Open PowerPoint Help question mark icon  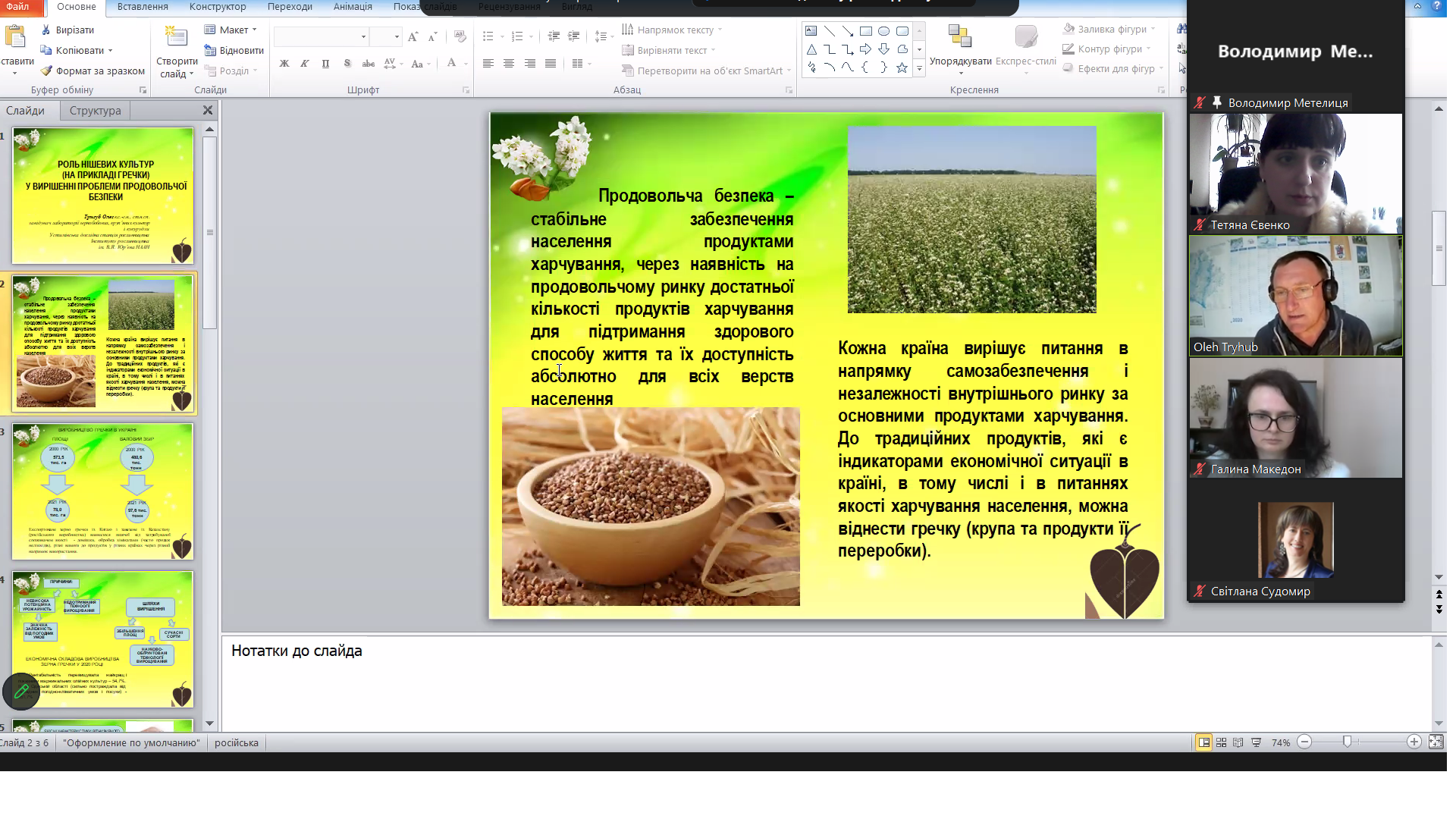[1437, 6]
